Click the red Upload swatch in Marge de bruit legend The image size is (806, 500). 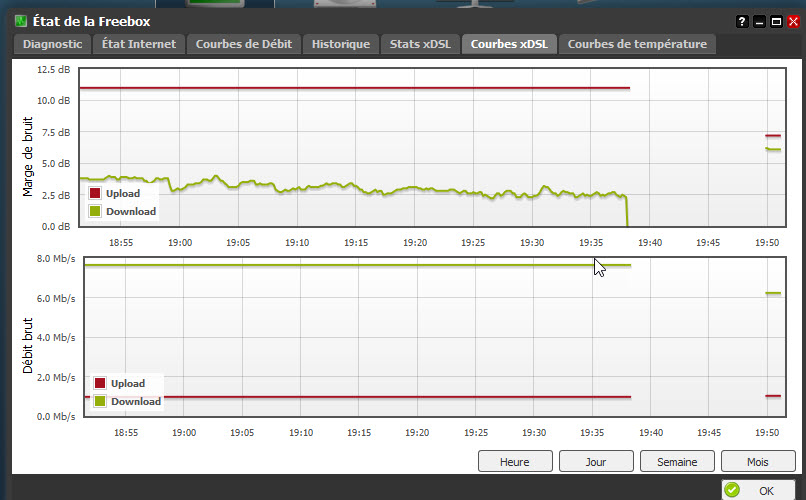pos(95,193)
